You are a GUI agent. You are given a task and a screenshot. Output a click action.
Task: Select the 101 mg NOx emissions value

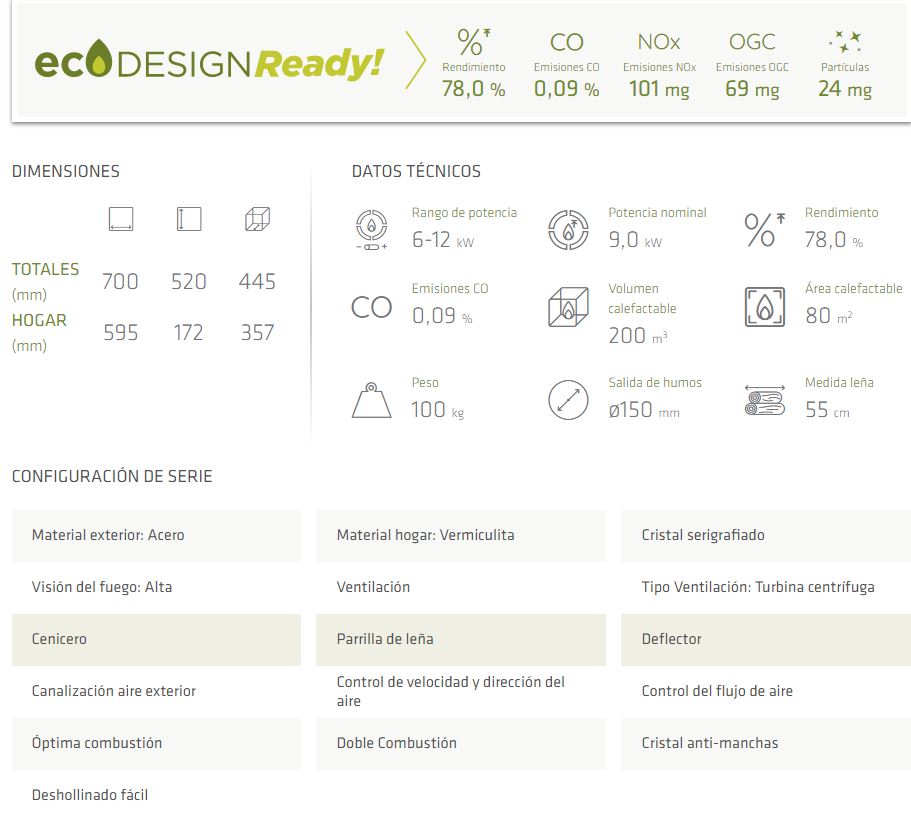point(659,89)
